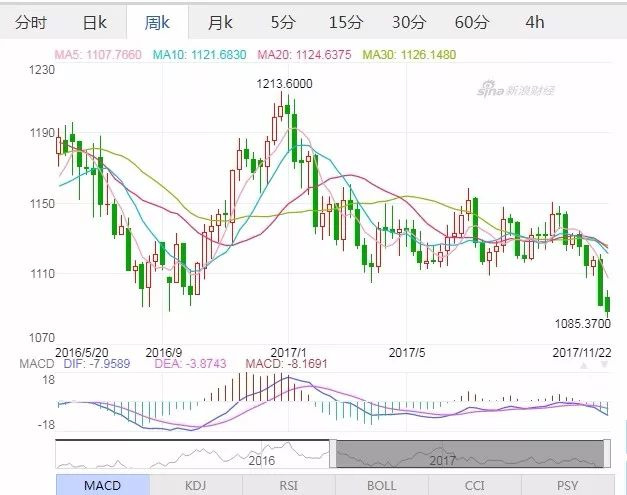Image resolution: width=627 pixels, height=495 pixels.
Task: Click the DIF: -7.9589 value
Action: click(x=97, y=363)
